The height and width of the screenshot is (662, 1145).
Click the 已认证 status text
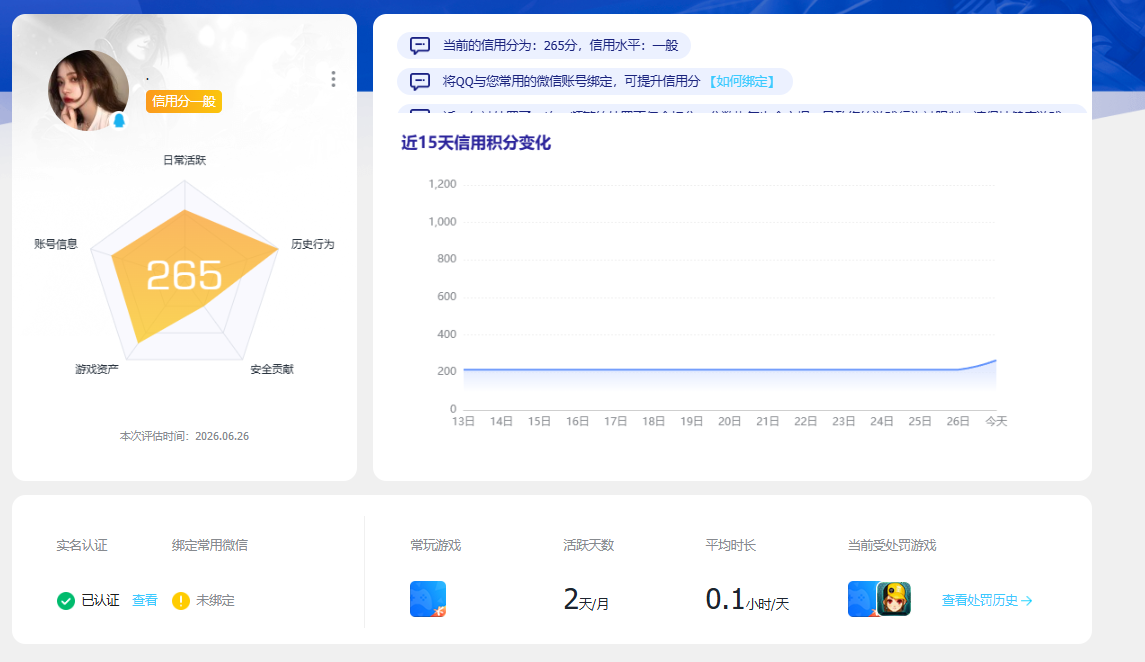[100, 600]
